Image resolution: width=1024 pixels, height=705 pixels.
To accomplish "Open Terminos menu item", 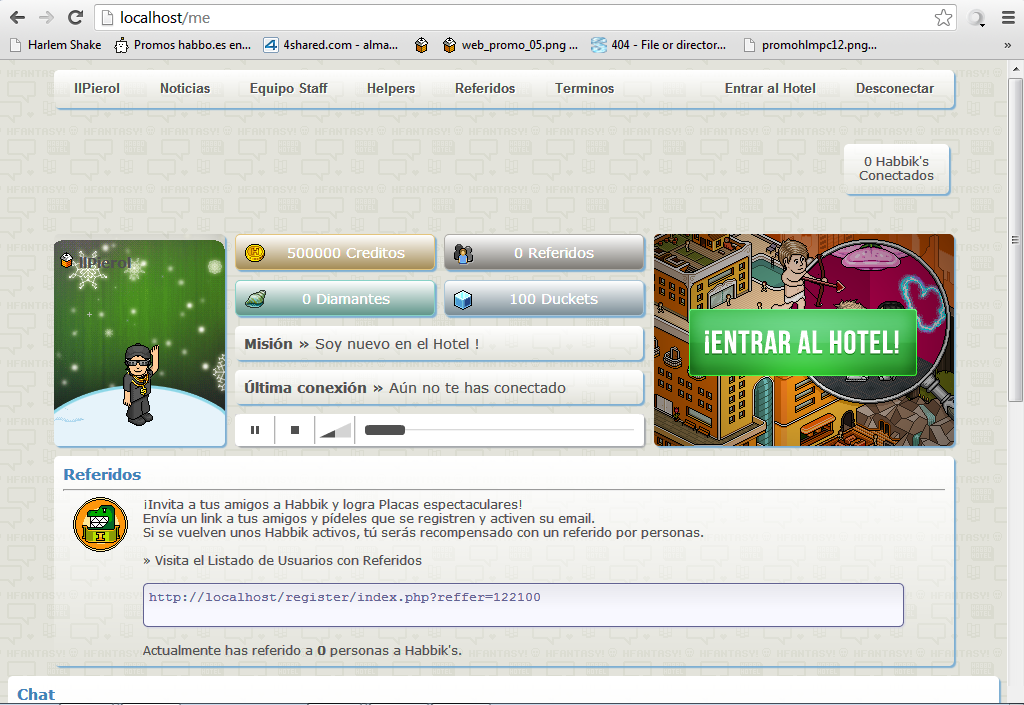I will click(584, 88).
